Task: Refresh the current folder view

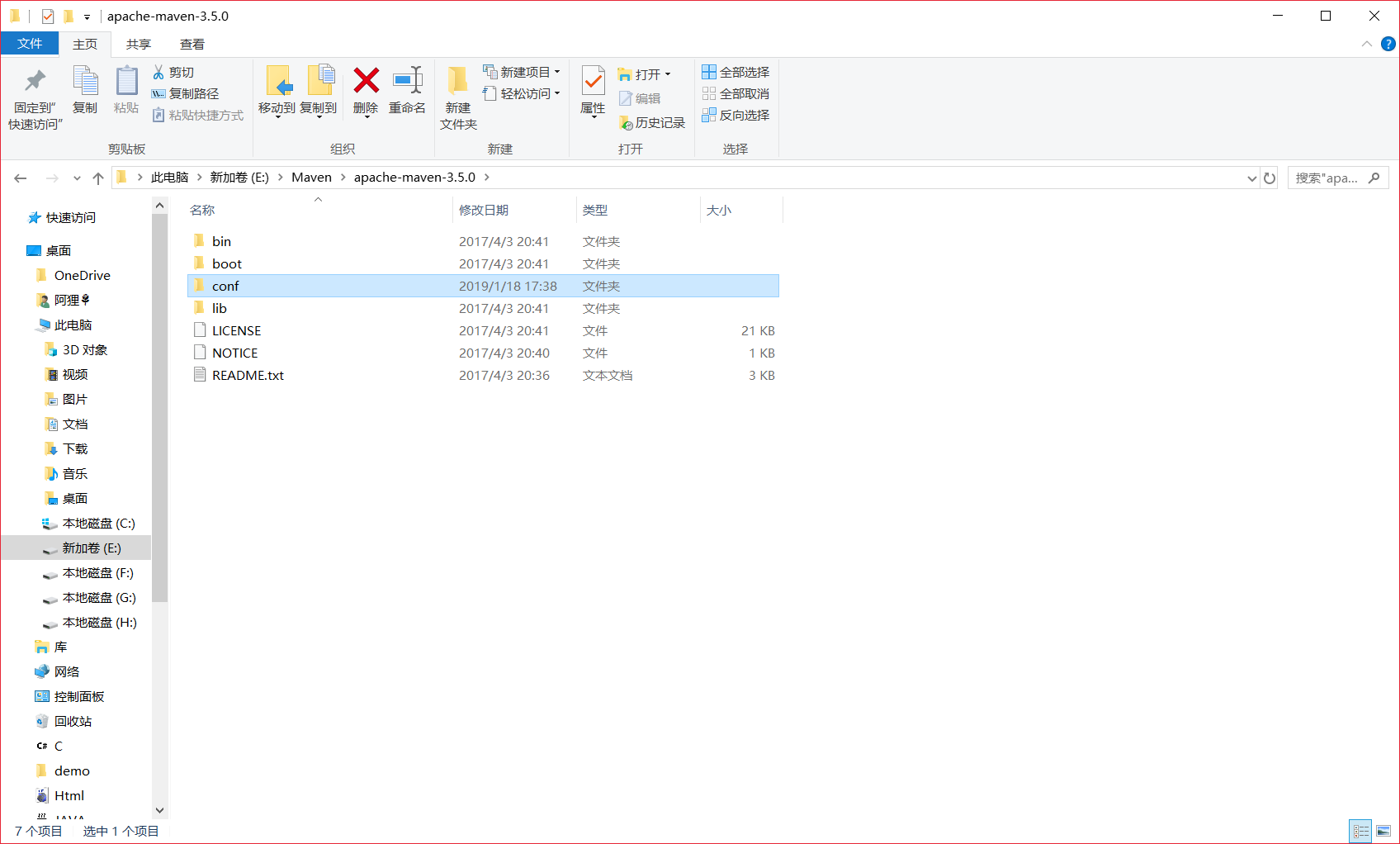Action: [1270, 178]
